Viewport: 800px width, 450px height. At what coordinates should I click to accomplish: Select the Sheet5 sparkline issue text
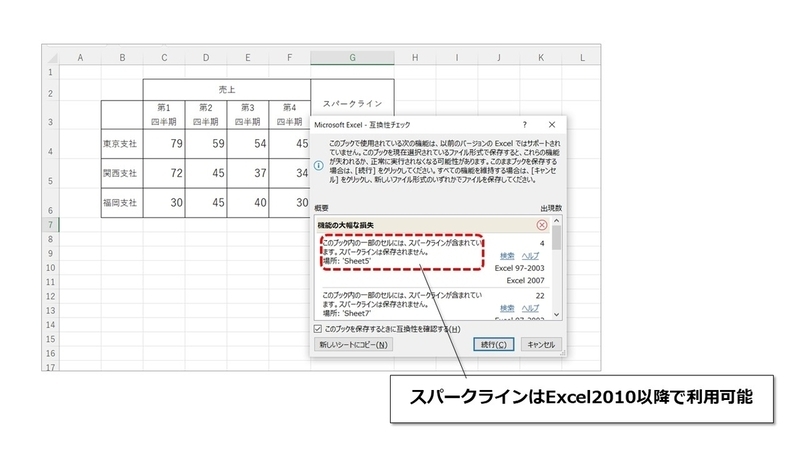pos(402,252)
